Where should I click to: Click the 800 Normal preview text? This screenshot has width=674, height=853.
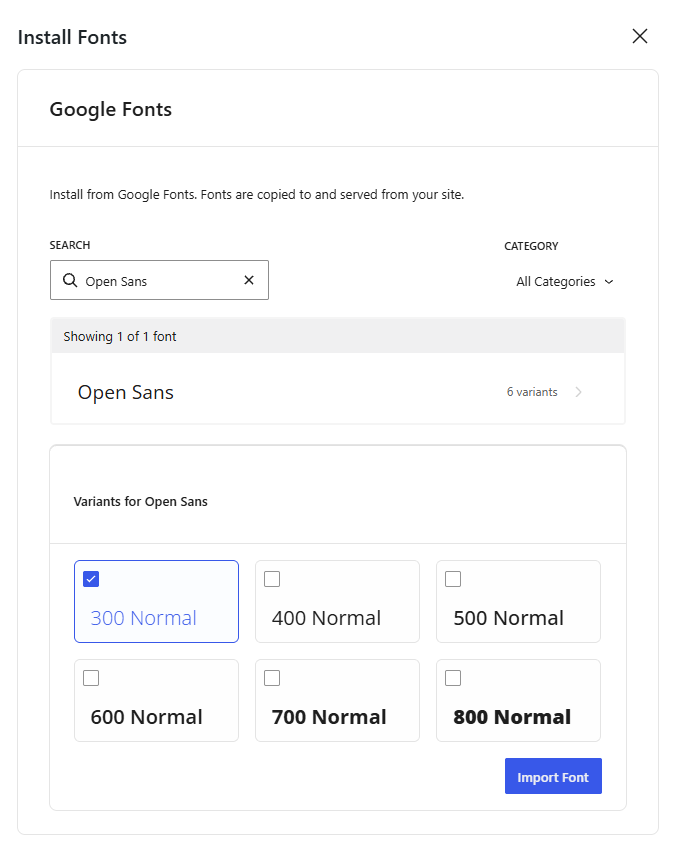coord(512,718)
